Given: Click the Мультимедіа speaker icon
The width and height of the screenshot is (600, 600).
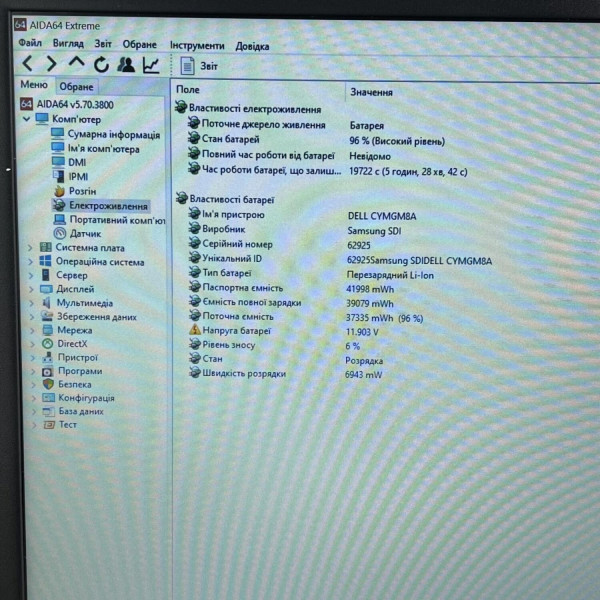Looking at the screenshot, I should (x=47, y=303).
